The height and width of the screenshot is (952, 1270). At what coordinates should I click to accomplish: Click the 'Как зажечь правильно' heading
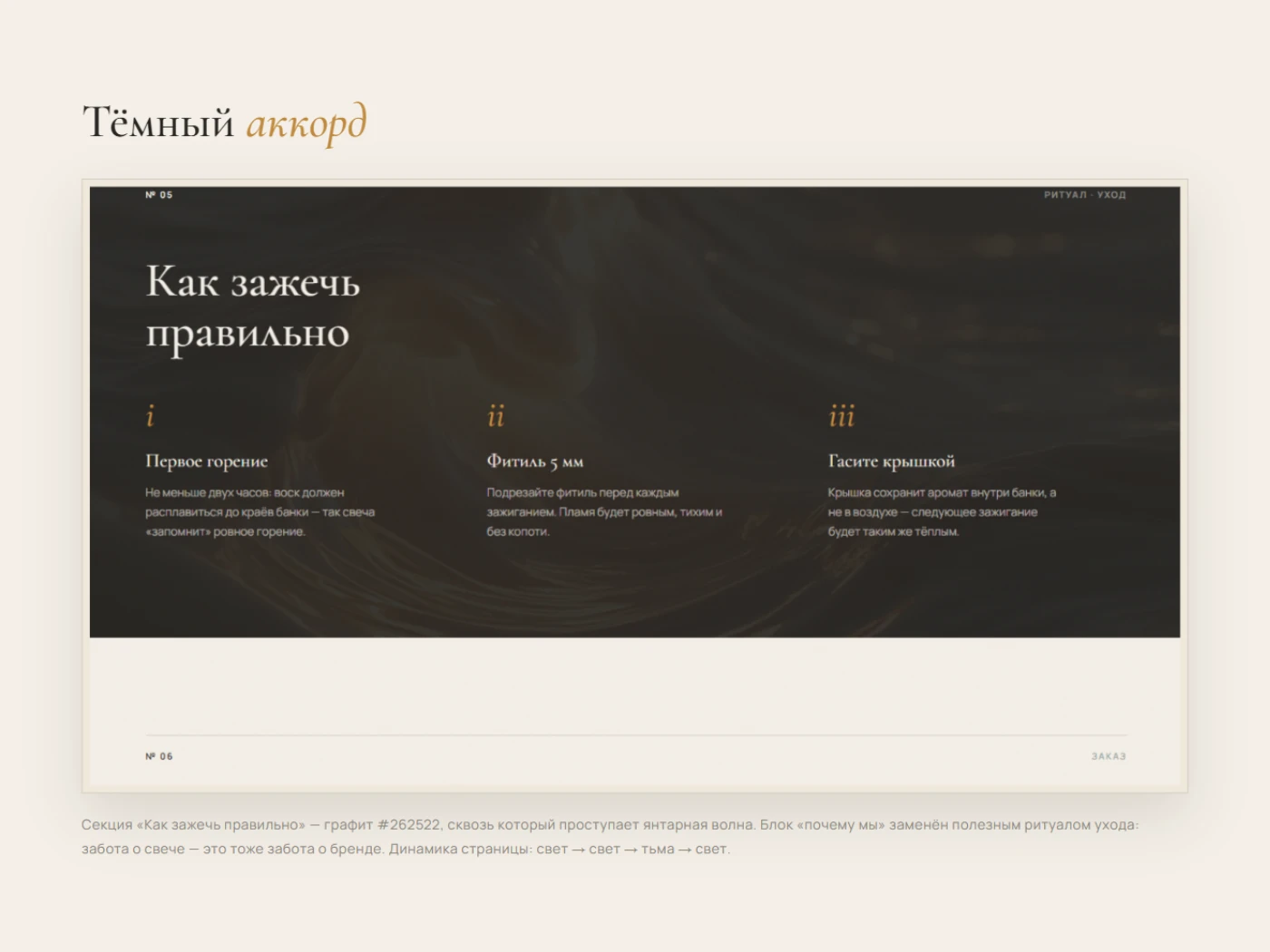click(253, 307)
